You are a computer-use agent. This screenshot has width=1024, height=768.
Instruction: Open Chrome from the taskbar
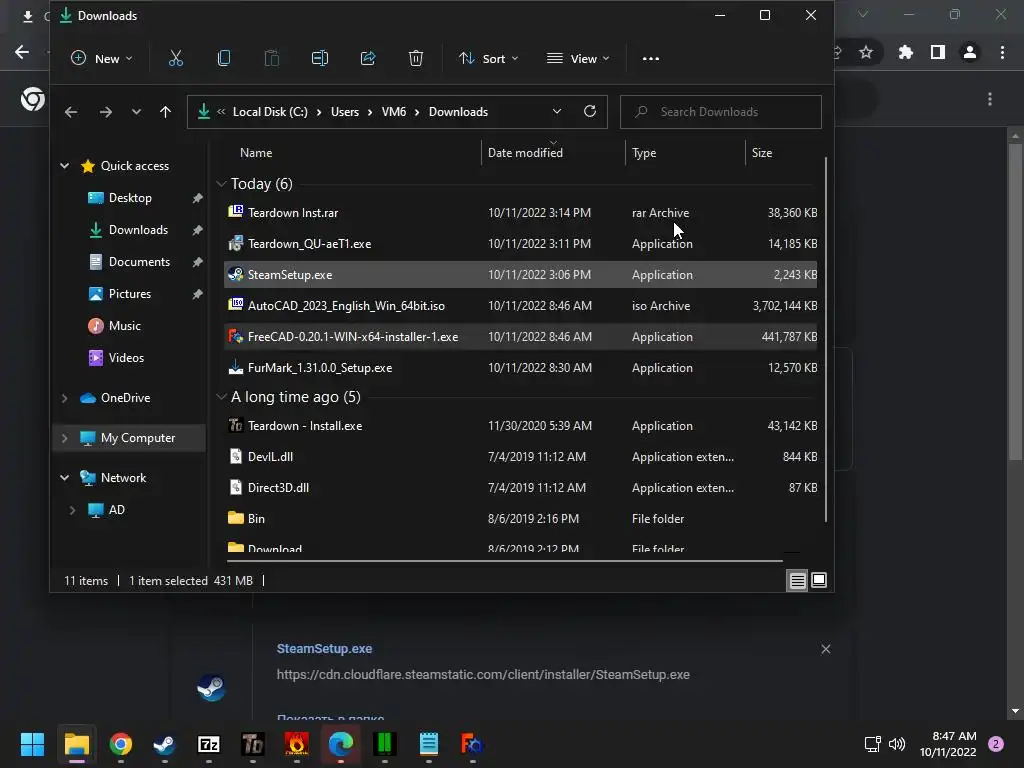[120, 744]
